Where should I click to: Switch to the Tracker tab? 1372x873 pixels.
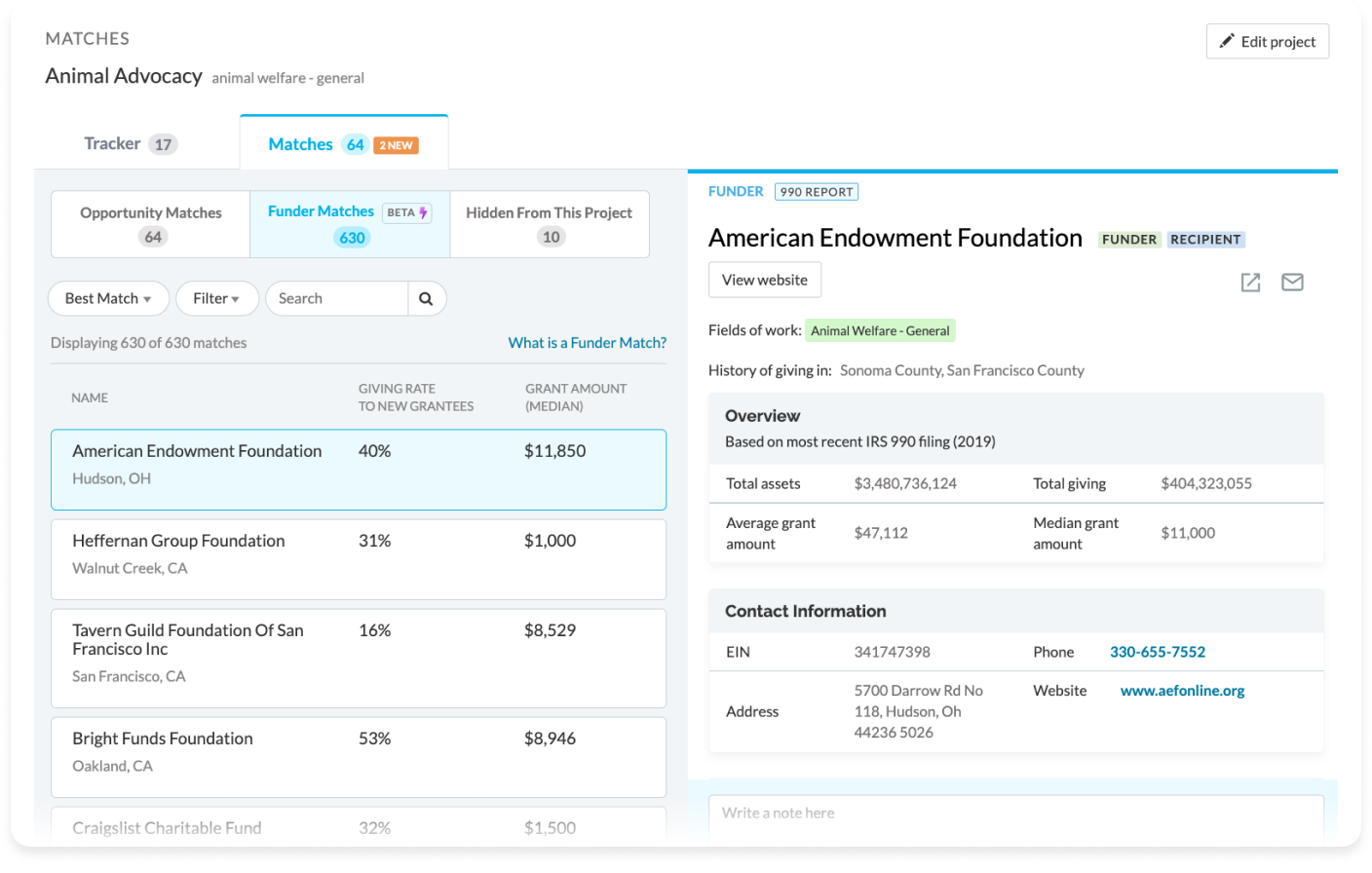pyautogui.click(x=115, y=142)
